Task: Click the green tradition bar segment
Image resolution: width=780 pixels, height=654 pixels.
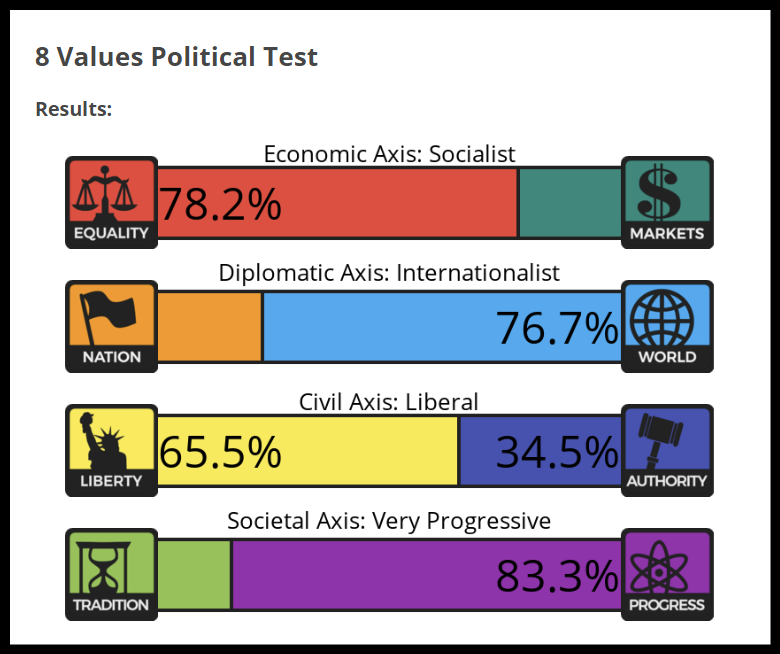Action: pos(194,575)
